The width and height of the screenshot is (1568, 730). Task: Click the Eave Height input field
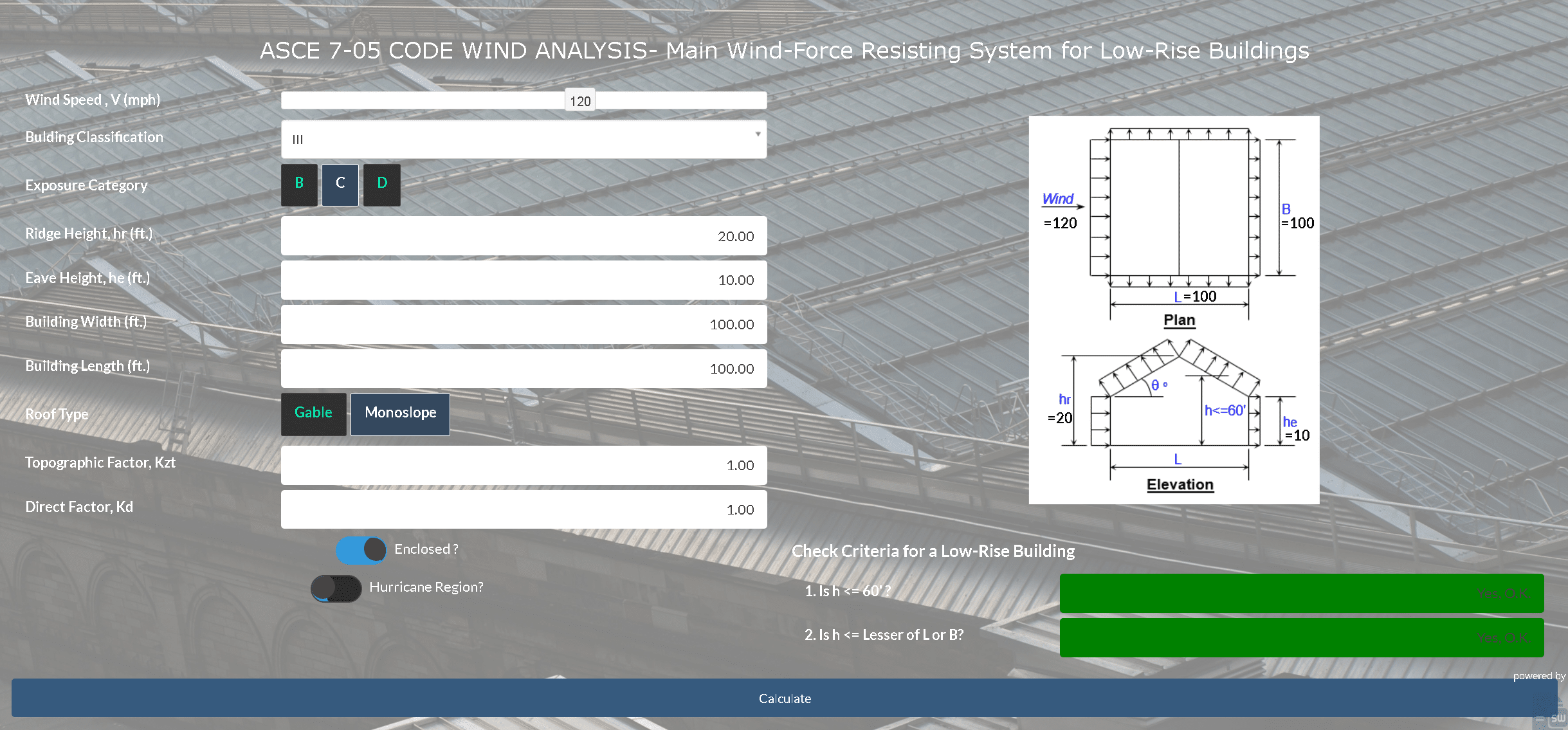tap(524, 280)
